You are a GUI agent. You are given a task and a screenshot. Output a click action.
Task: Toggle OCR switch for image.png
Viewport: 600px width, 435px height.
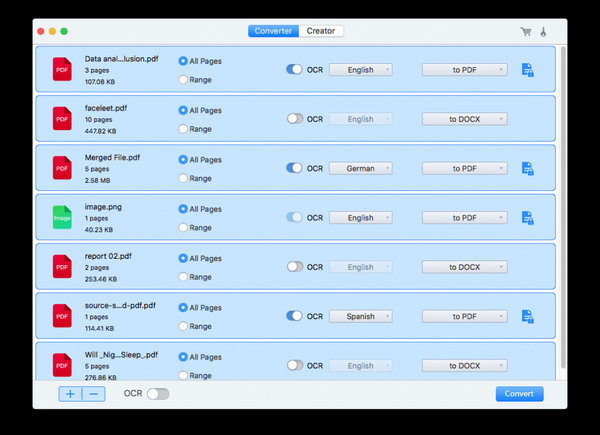[x=294, y=218]
